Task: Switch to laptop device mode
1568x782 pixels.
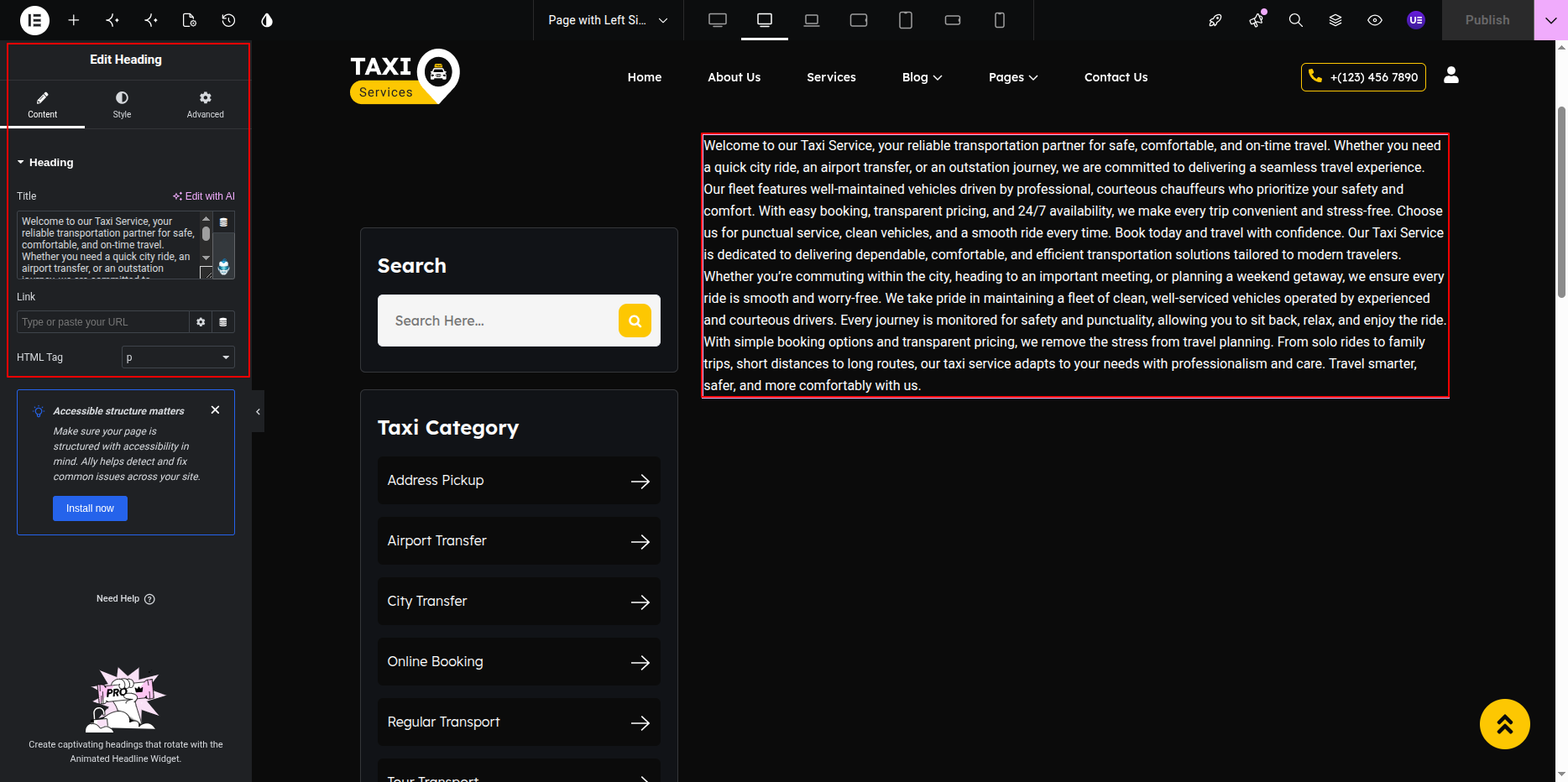Action: click(x=812, y=20)
